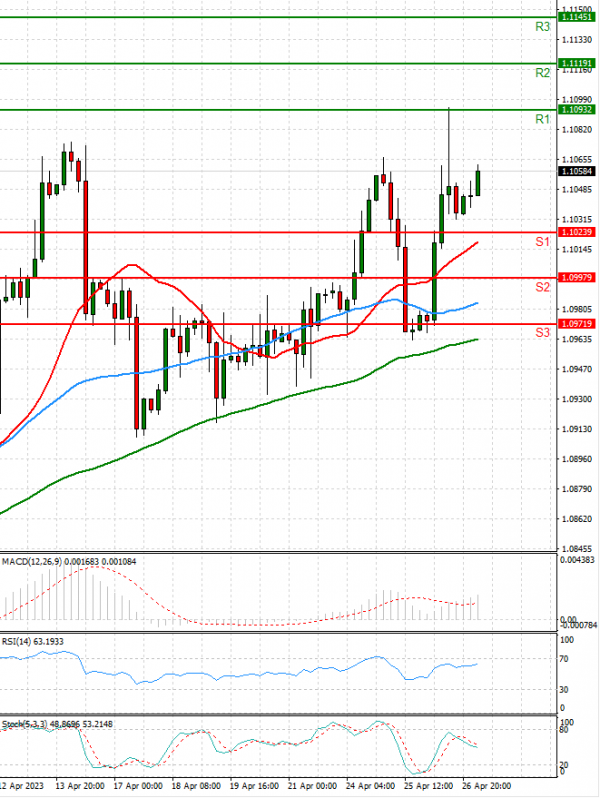The height and width of the screenshot is (798, 600).
Task: Select the red S2 label
Action: 542,287
